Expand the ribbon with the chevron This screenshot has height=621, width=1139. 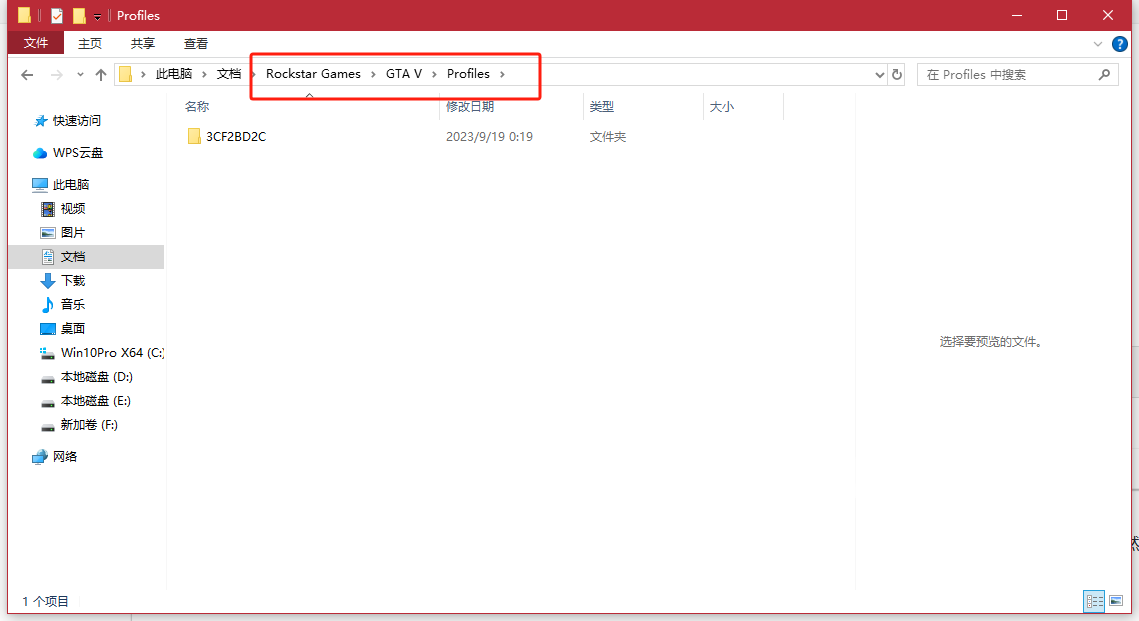click(x=1098, y=44)
